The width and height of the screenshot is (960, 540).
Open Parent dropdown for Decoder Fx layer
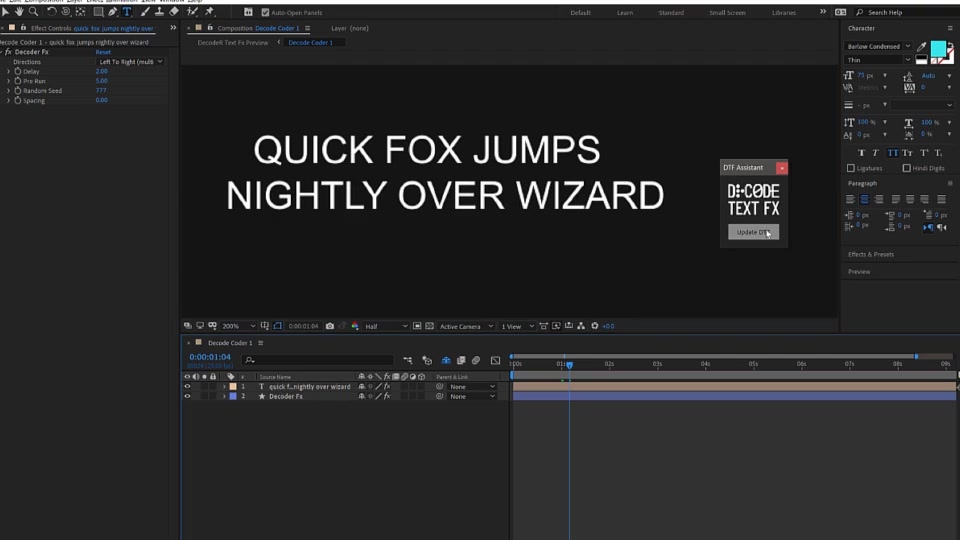point(471,397)
